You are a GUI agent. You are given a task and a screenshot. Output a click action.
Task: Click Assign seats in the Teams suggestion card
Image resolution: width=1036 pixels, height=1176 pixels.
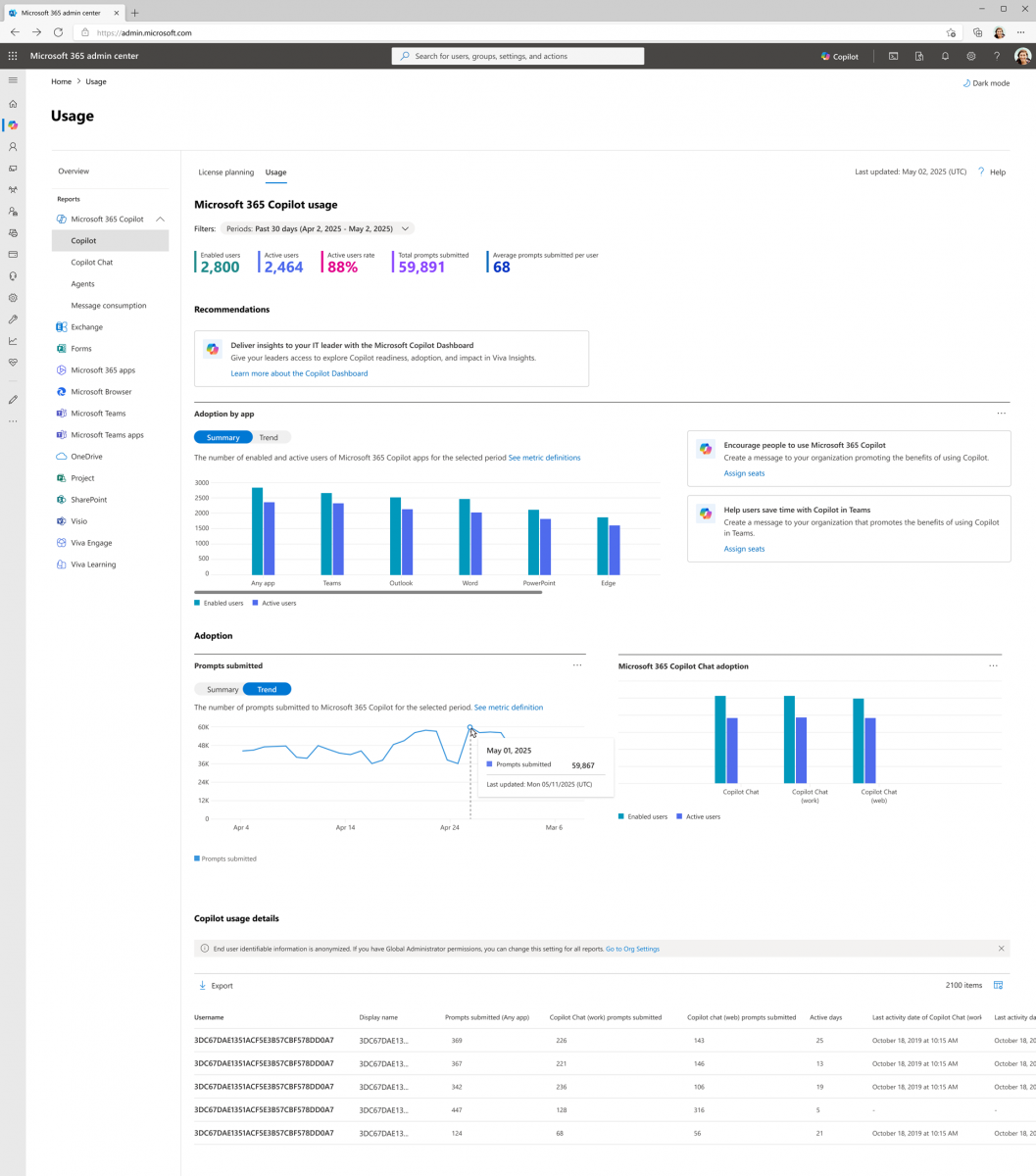tap(744, 549)
